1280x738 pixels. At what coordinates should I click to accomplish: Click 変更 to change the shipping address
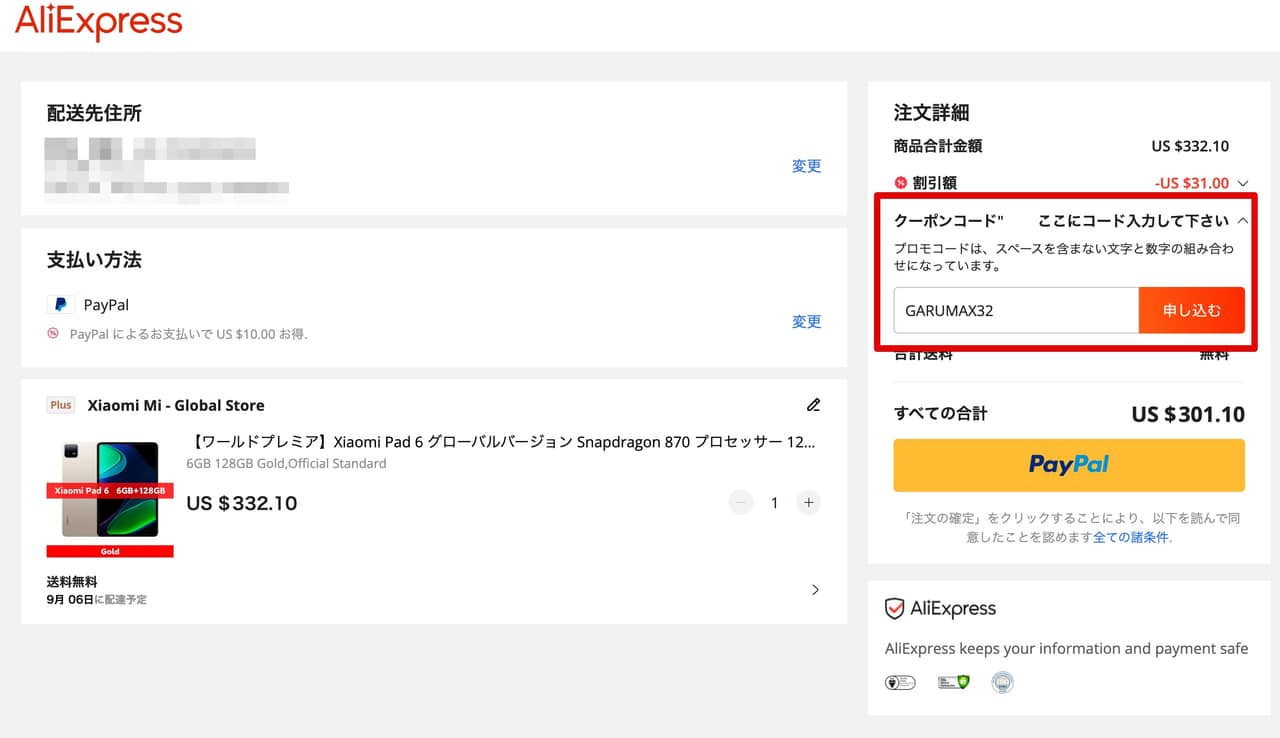(x=806, y=166)
